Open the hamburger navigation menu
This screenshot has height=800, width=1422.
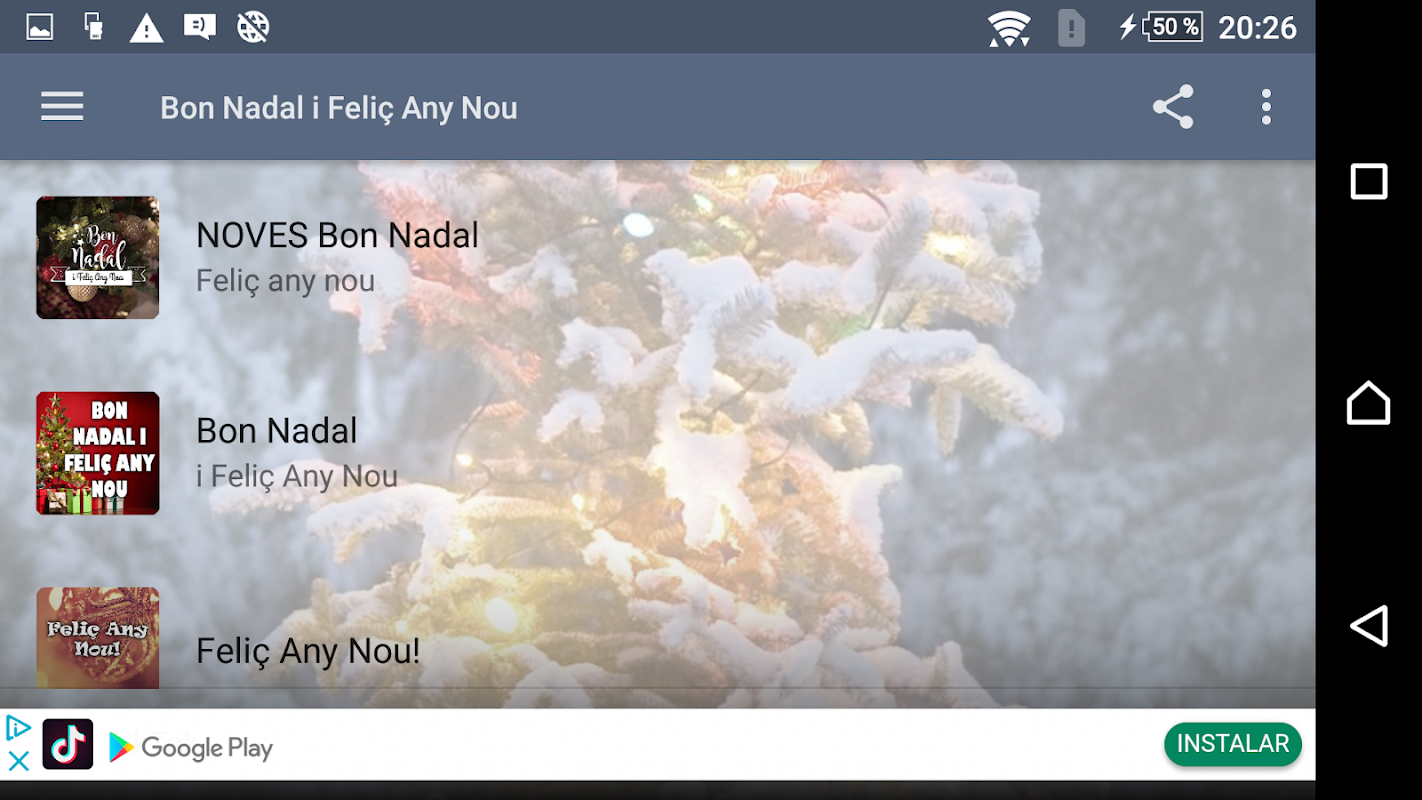tap(62, 106)
